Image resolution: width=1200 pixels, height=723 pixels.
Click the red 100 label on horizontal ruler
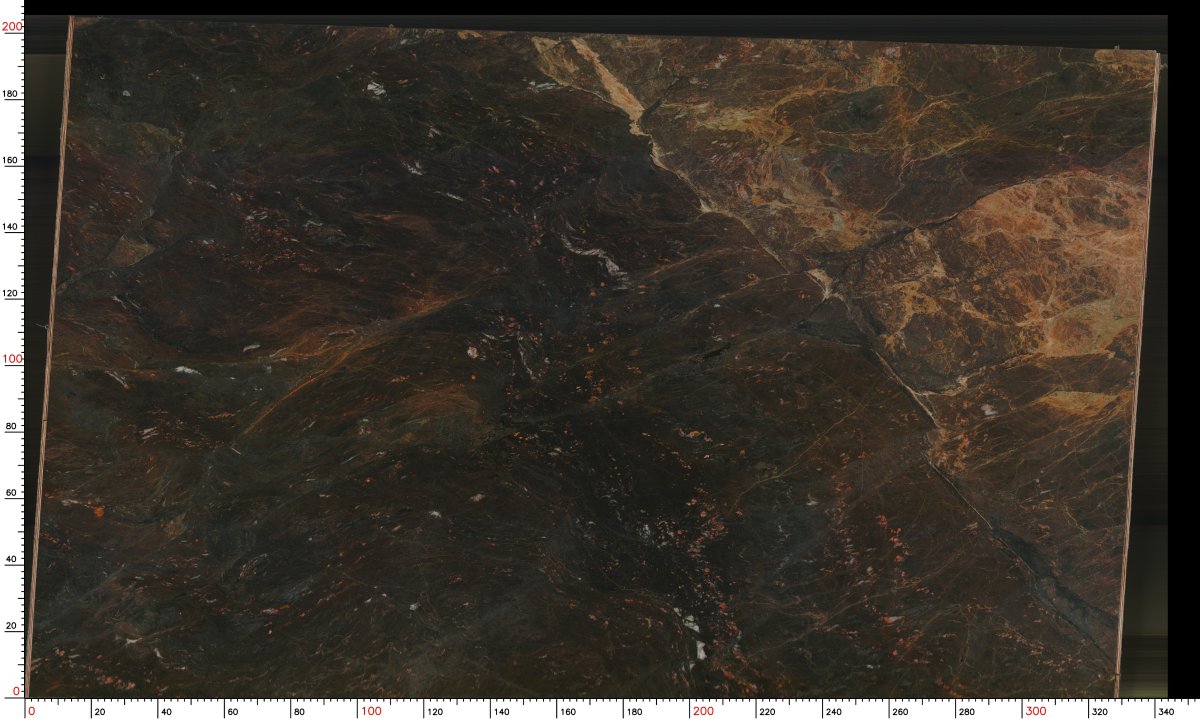[x=372, y=711]
